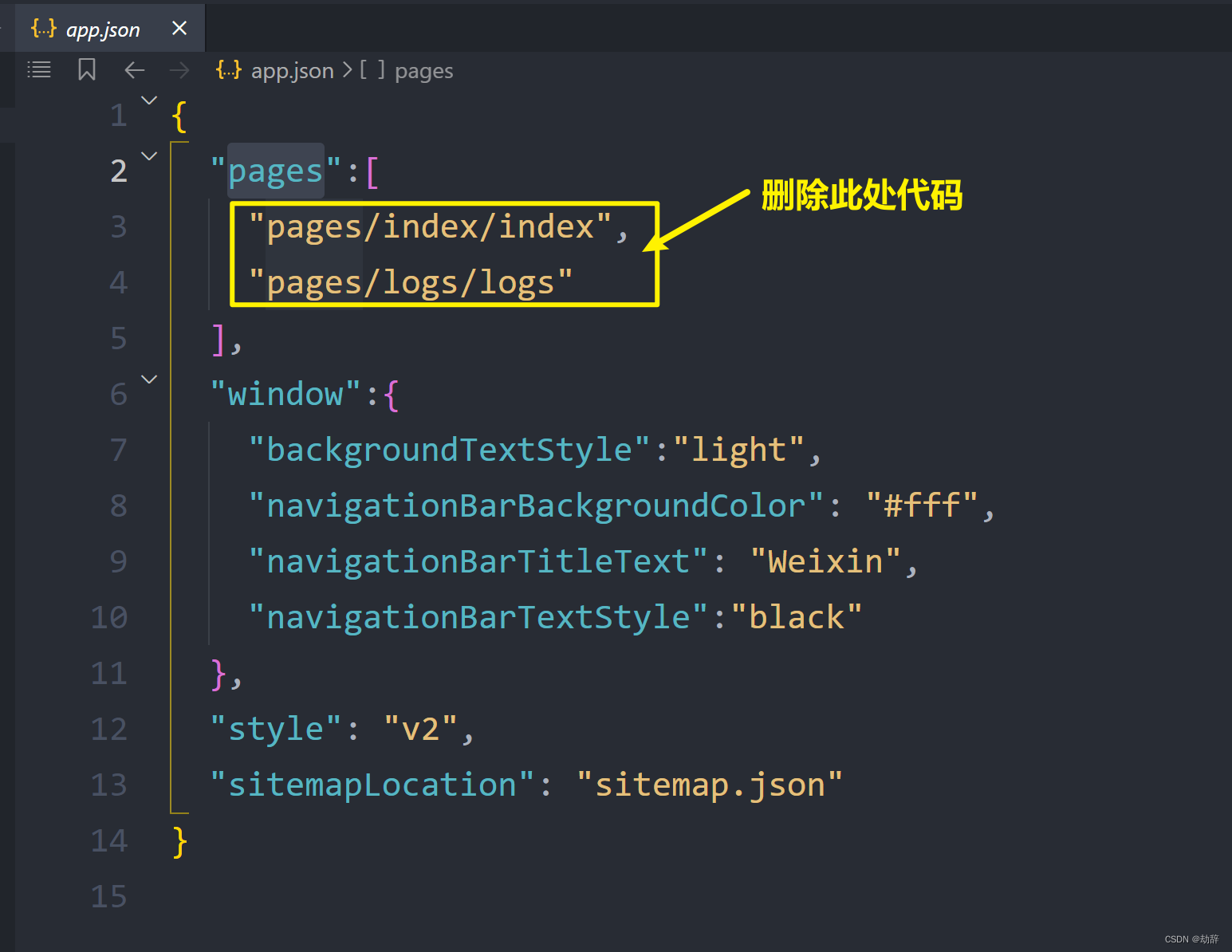
Task: Click the "navigationBarTextStyle" key
Action: (478, 618)
